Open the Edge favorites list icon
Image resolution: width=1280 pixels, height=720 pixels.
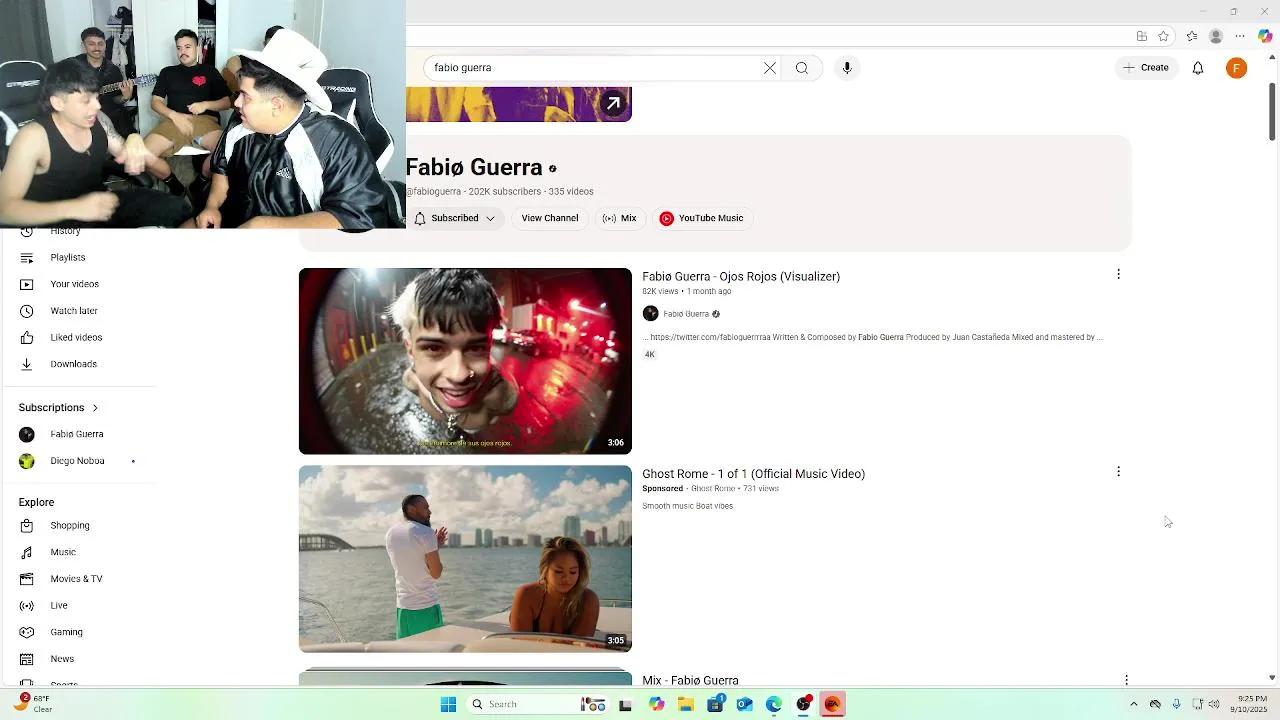(x=1192, y=36)
